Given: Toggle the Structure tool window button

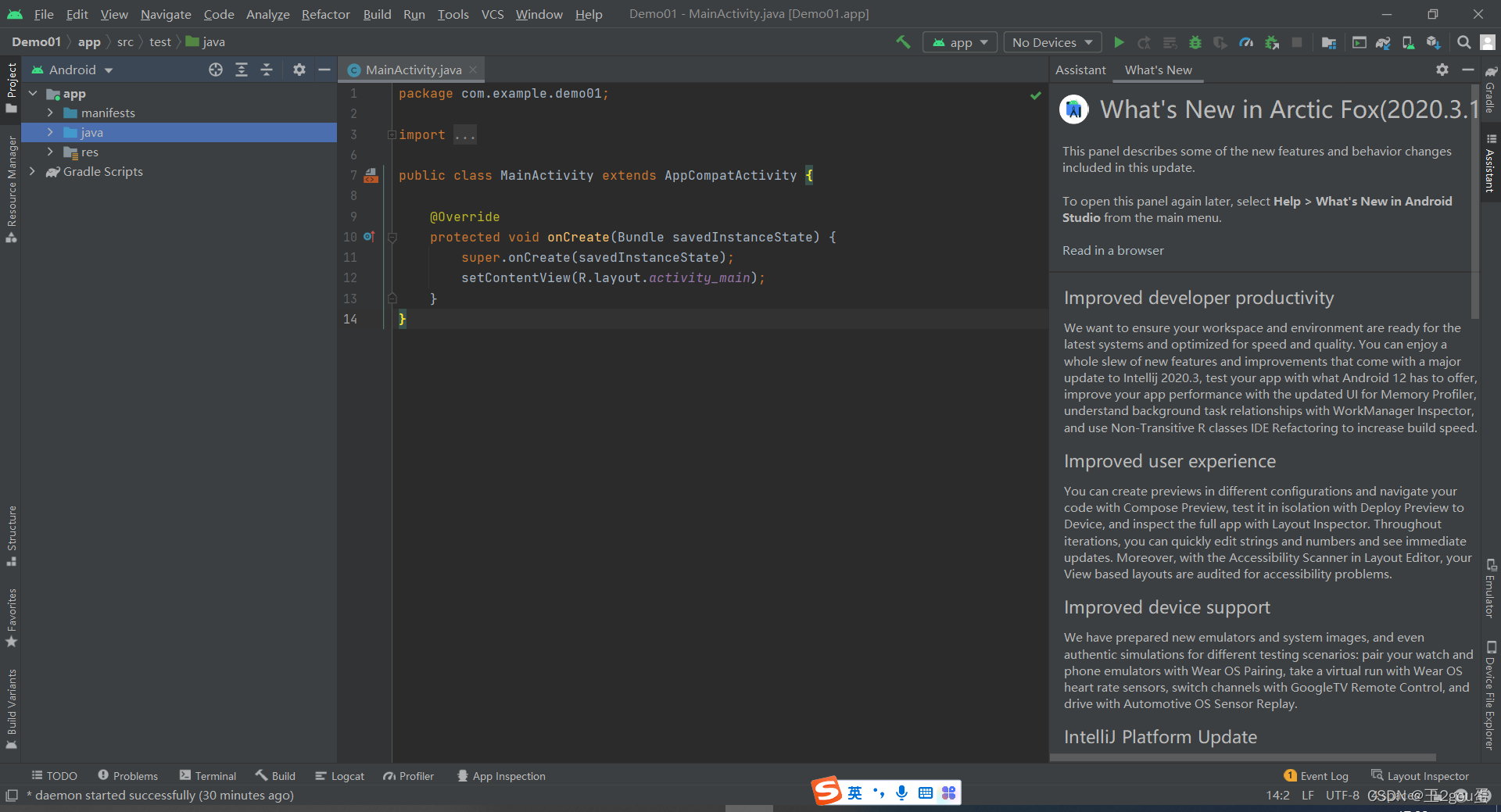Looking at the screenshot, I should pos(11,536).
